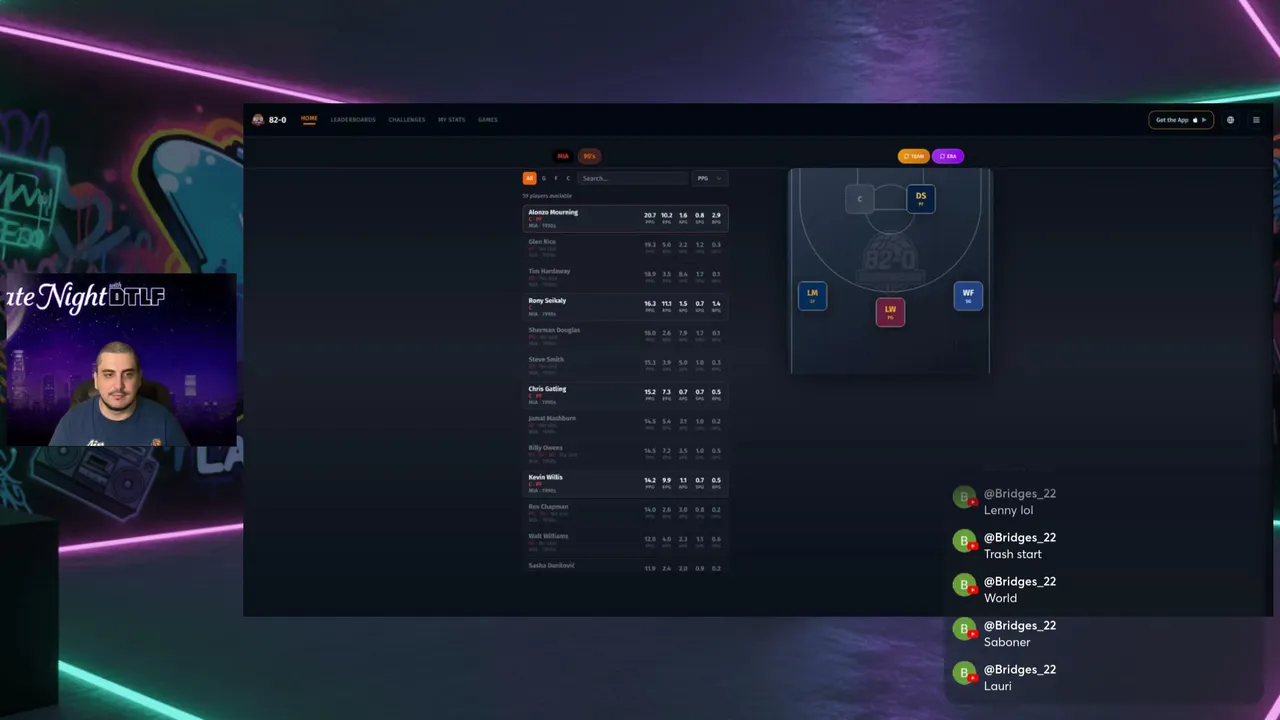The image size is (1280, 720).
Task: Reroll the era with the purple ERA button
Action: pyautogui.click(x=948, y=156)
